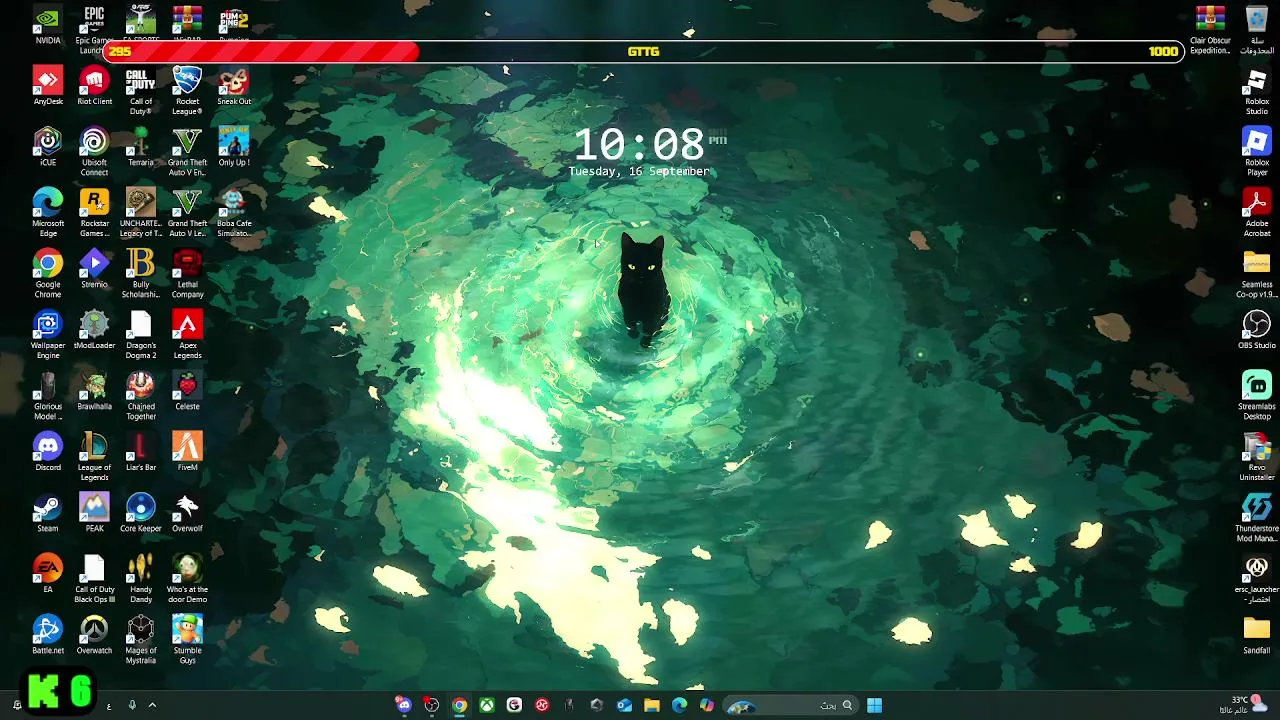Open the Sneak Out game icon
The height and width of the screenshot is (720, 1280).
point(234,86)
